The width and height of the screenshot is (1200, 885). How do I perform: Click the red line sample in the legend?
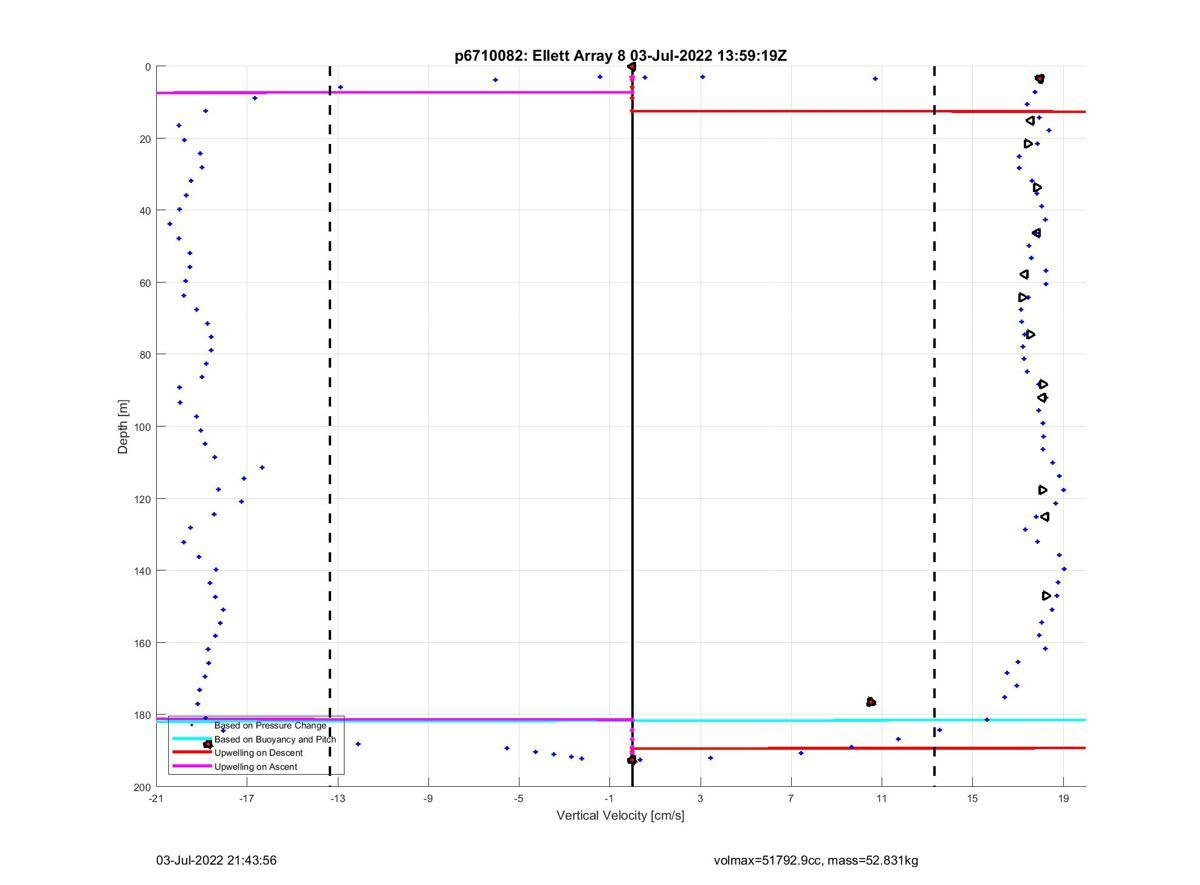click(192, 752)
